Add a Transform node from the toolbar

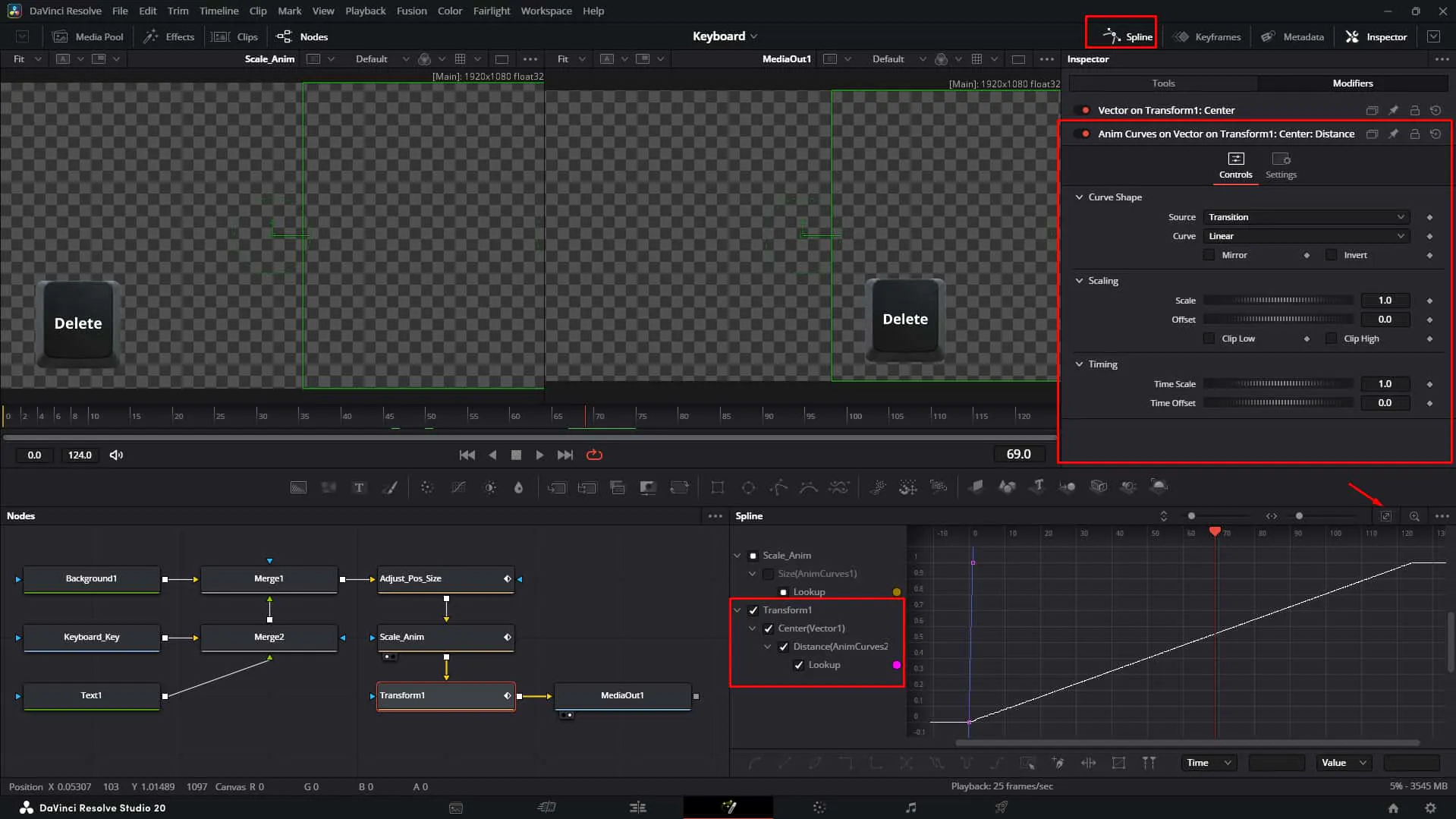coord(679,487)
